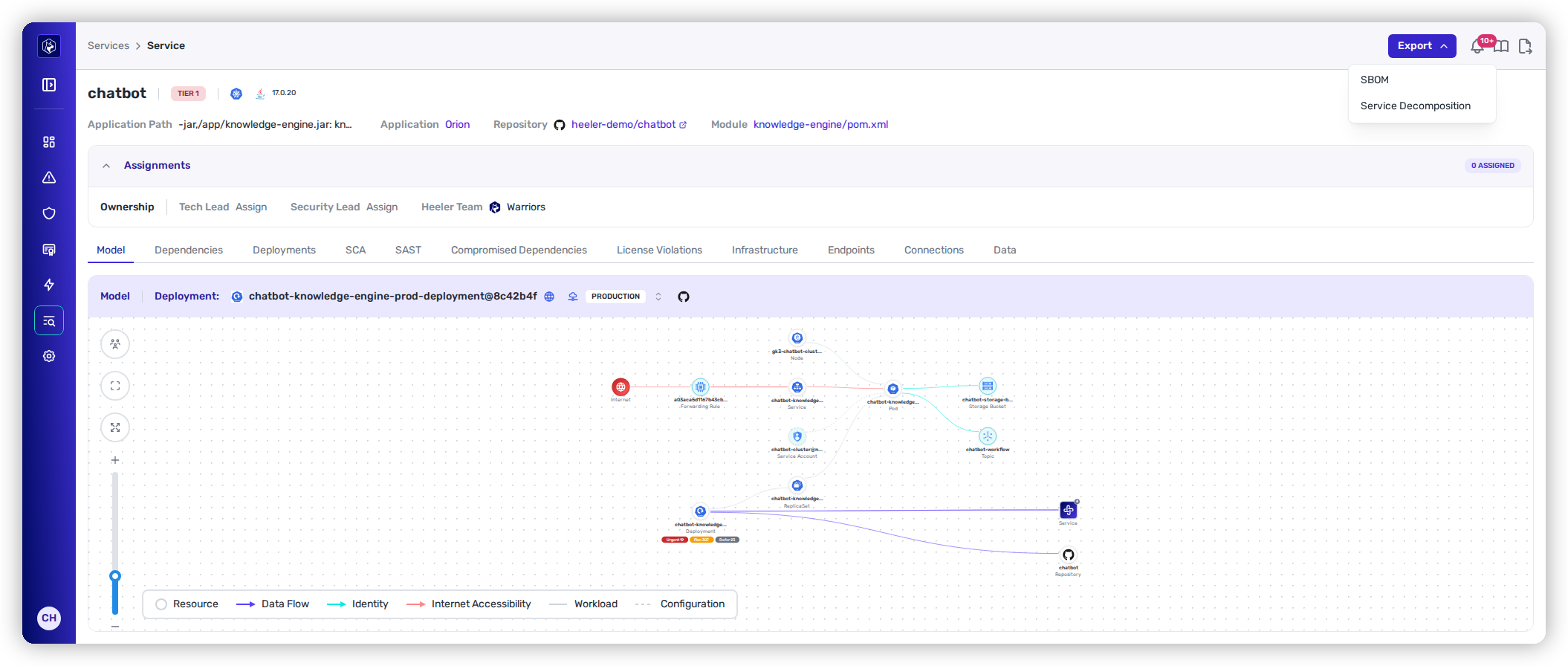Click the fit-to-view graph button
The height and width of the screenshot is (666, 1568).
click(115, 386)
